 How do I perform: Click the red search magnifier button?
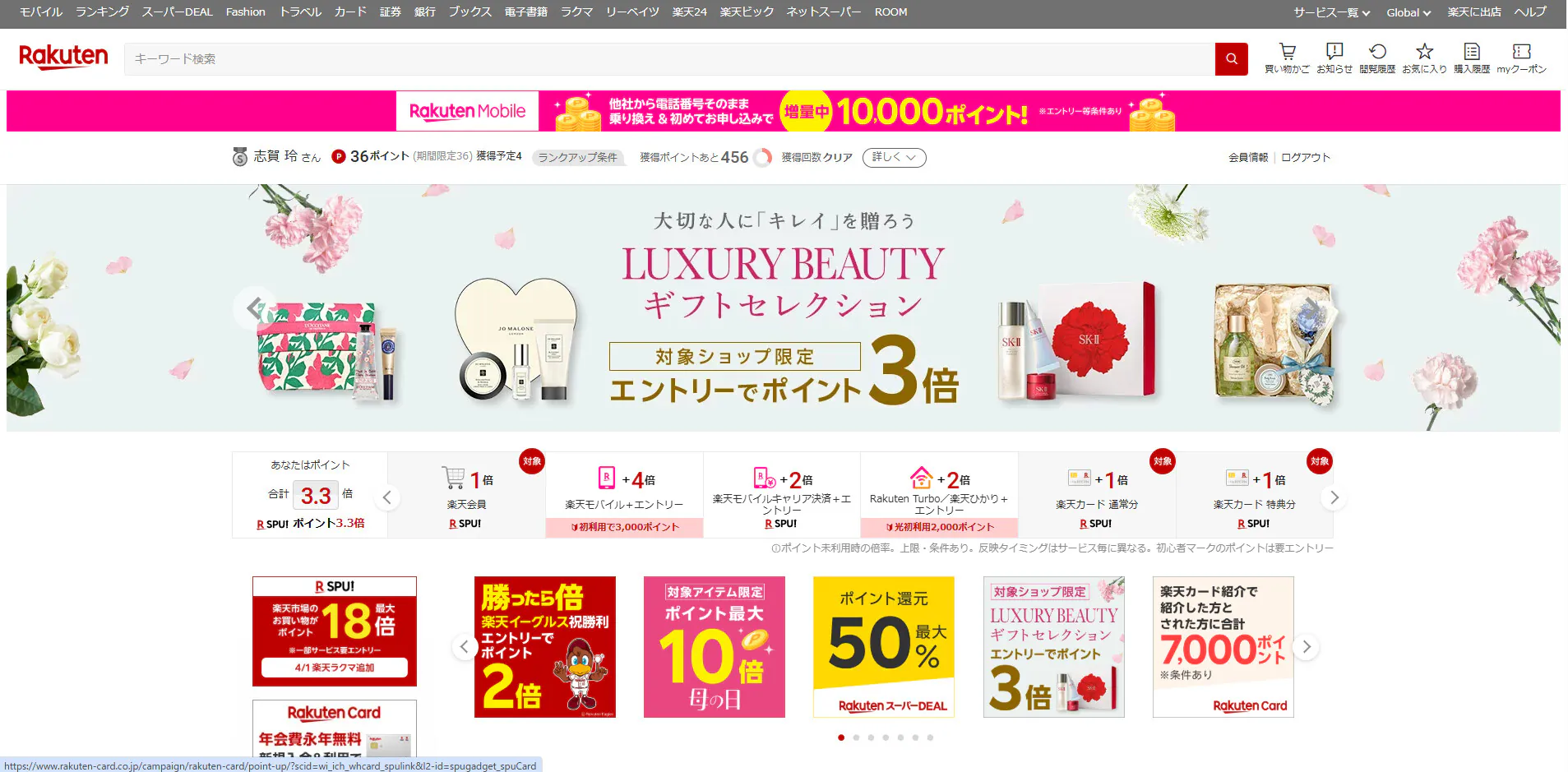(x=1231, y=59)
